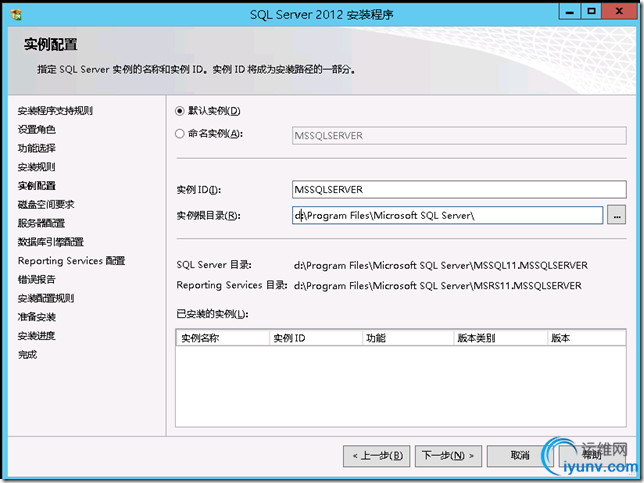644x483 pixels.
Task: Select the Reporting Services 配置 step
Action: (x=71, y=261)
